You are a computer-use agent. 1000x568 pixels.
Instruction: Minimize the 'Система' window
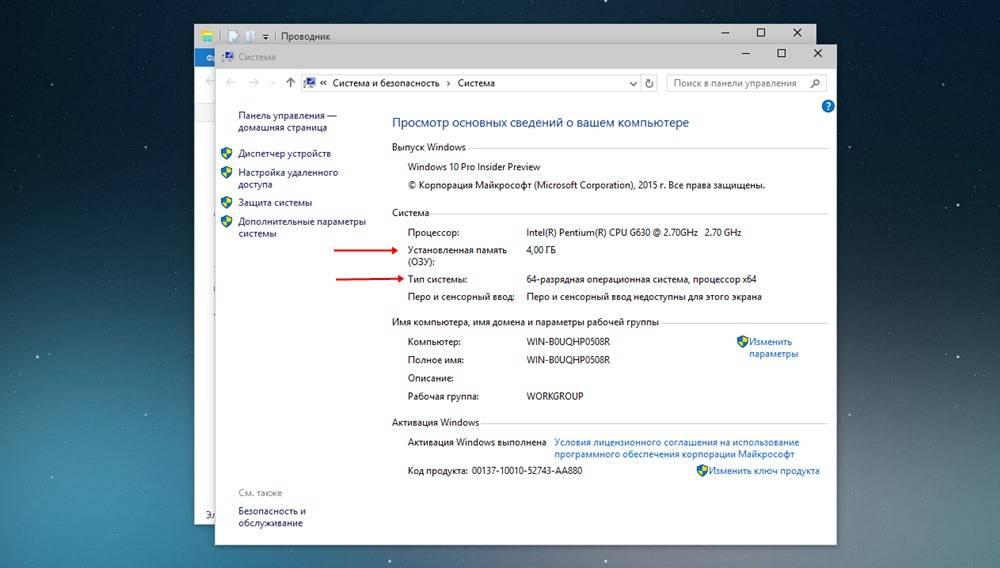click(x=746, y=54)
